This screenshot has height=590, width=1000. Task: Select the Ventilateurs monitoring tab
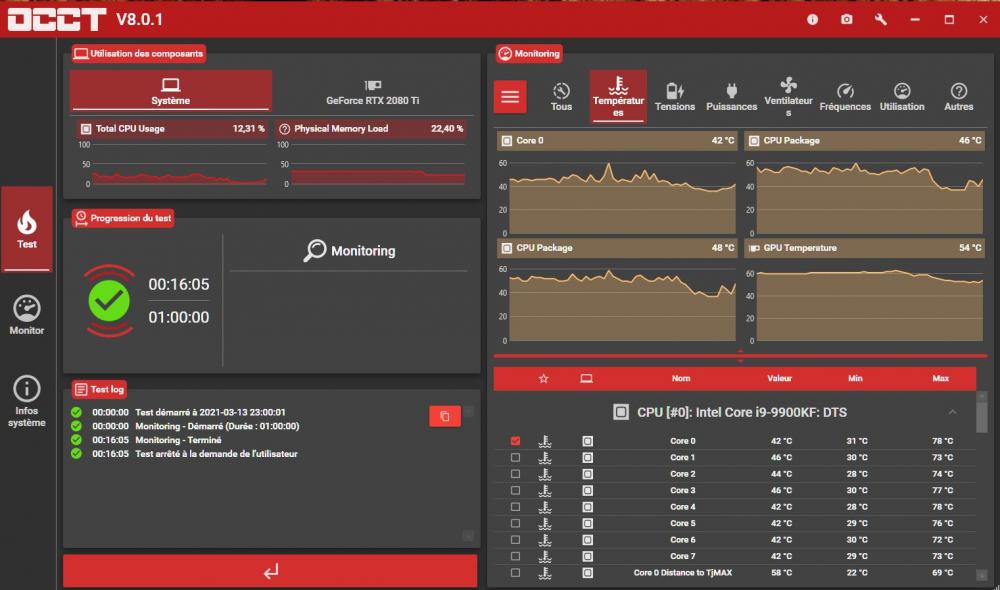(x=788, y=97)
